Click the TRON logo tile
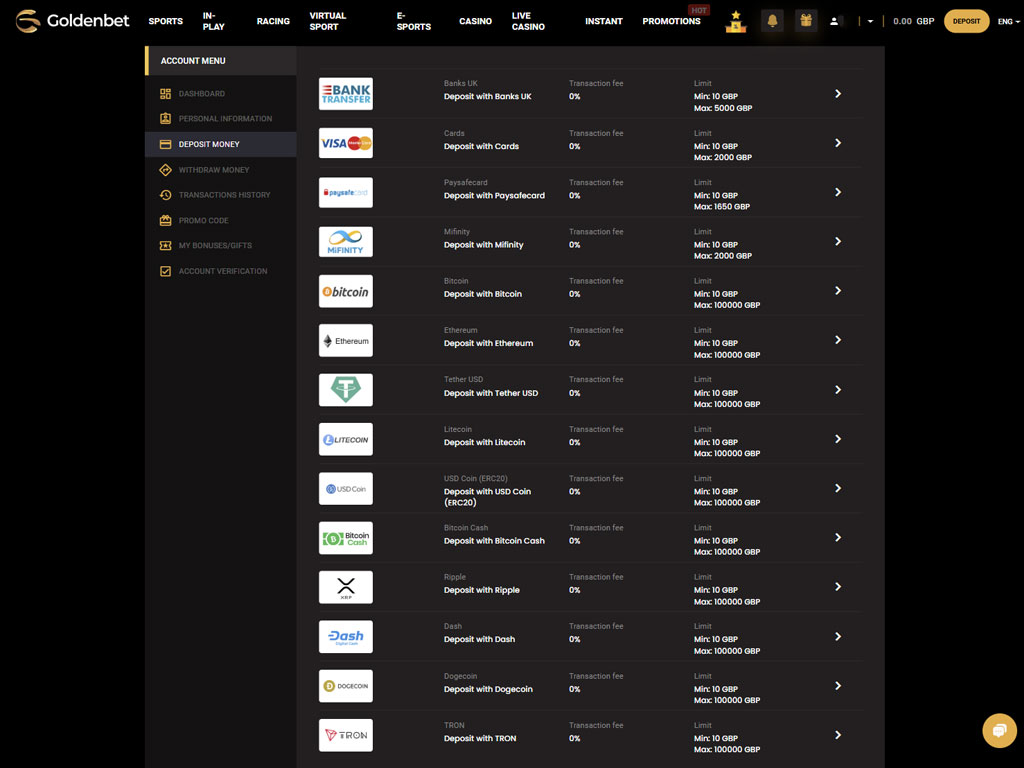The image size is (1024, 768). tap(345, 735)
